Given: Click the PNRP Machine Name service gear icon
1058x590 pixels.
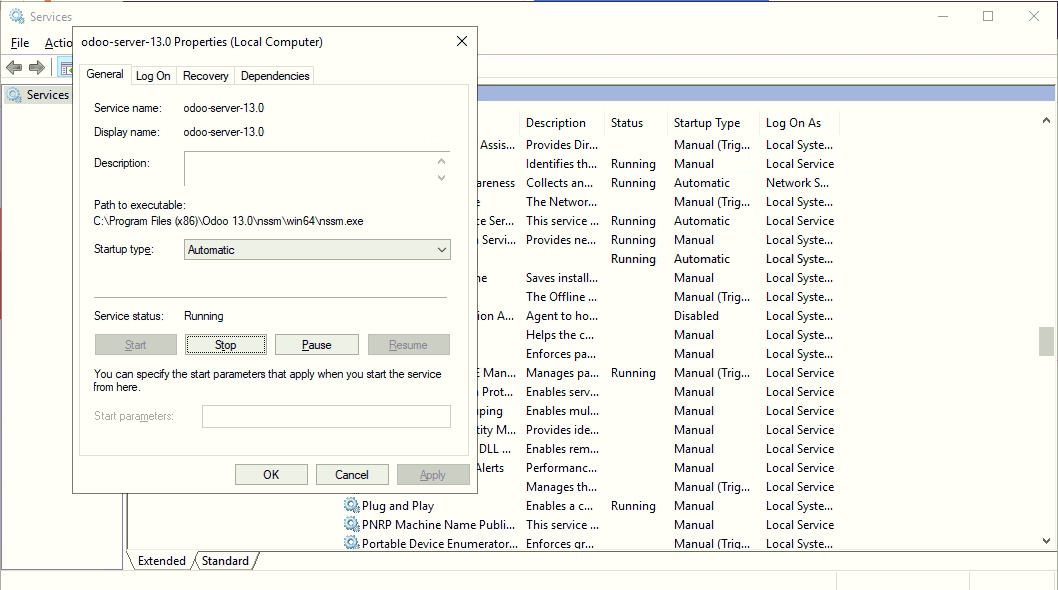Looking at the screenshot, I should [x=352, y=525].
